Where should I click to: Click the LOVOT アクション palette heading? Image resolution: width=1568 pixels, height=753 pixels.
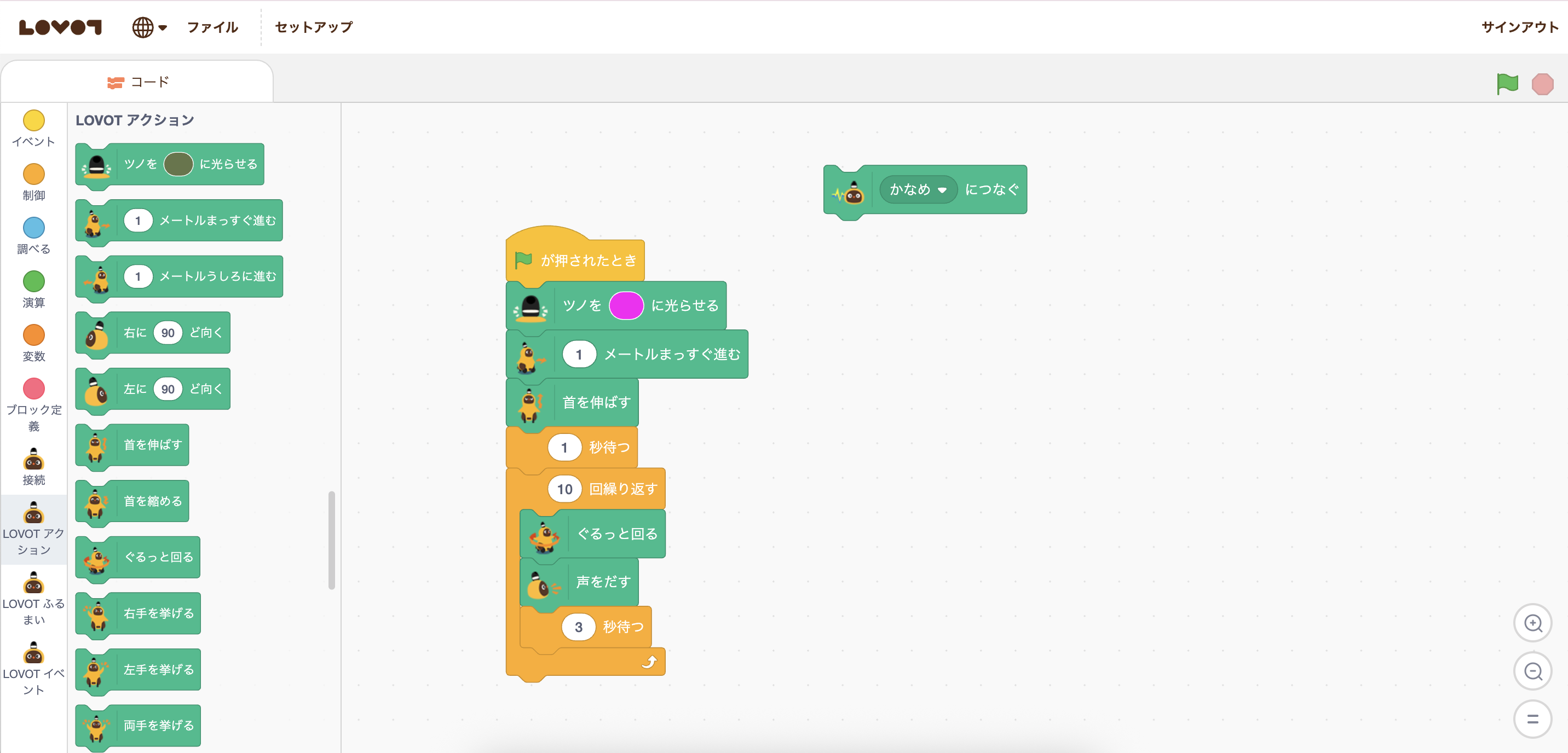pos(135,120)
